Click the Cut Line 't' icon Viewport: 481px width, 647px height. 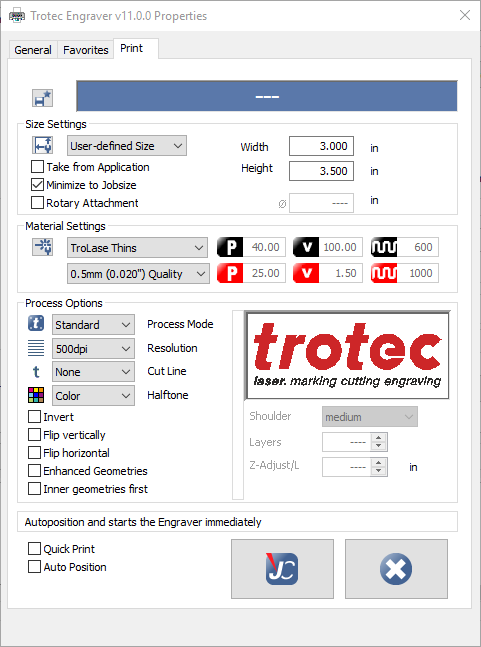click(36, 372)
